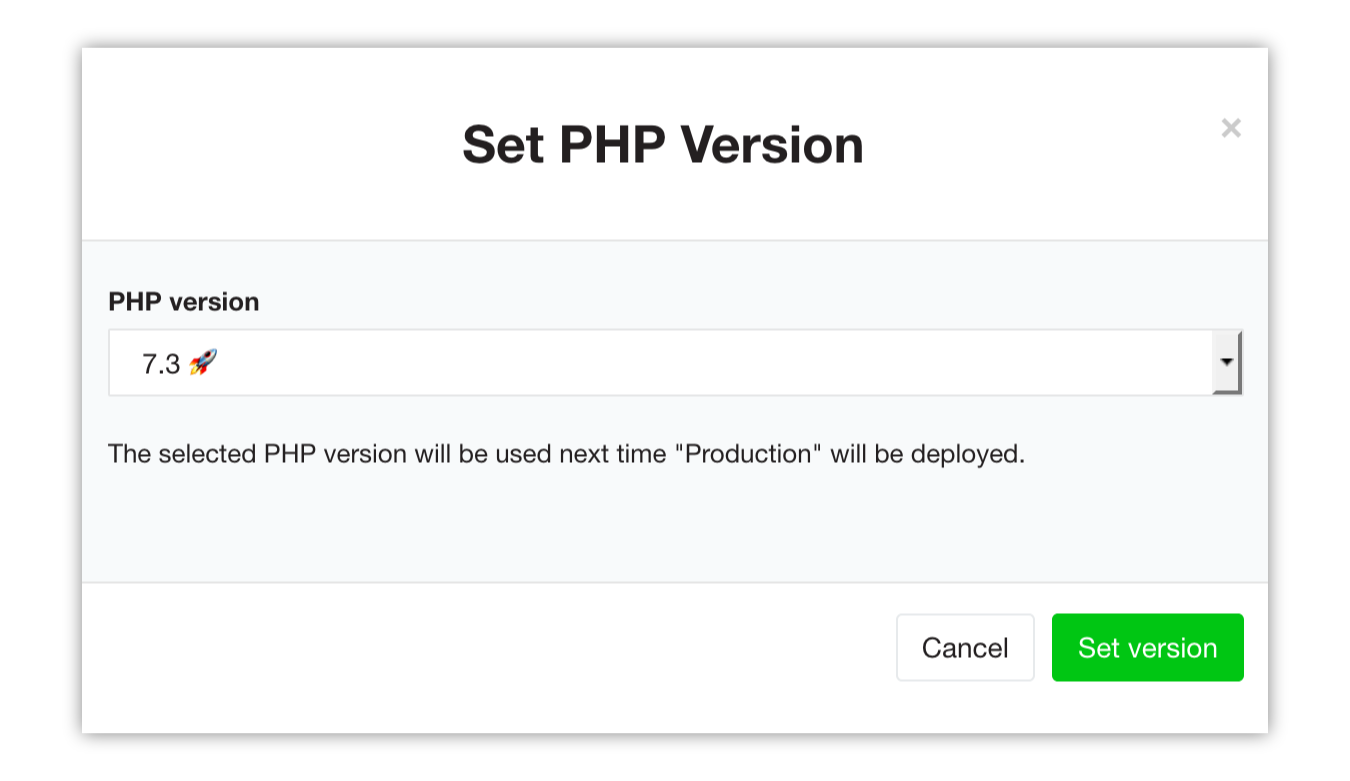Click the "PHP version" field label
This screenshot has width=1350, height=781.
click(184, 302)
